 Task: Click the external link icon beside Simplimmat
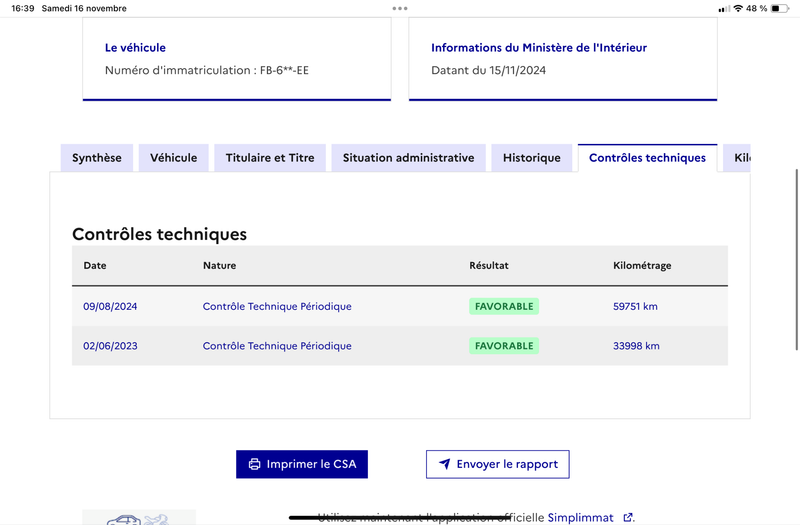(x=628, y=517)
